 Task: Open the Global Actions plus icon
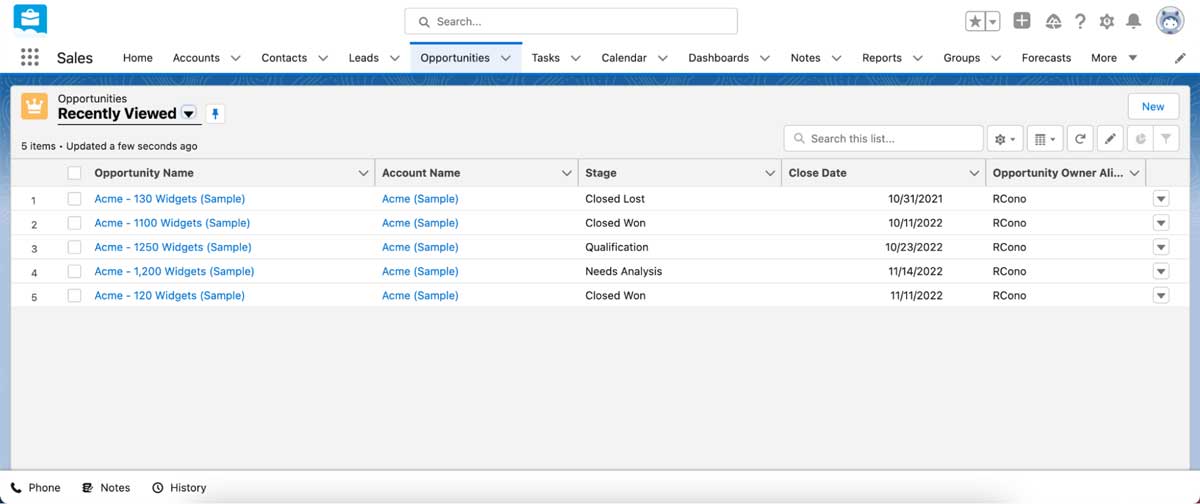click(1022, 21)
